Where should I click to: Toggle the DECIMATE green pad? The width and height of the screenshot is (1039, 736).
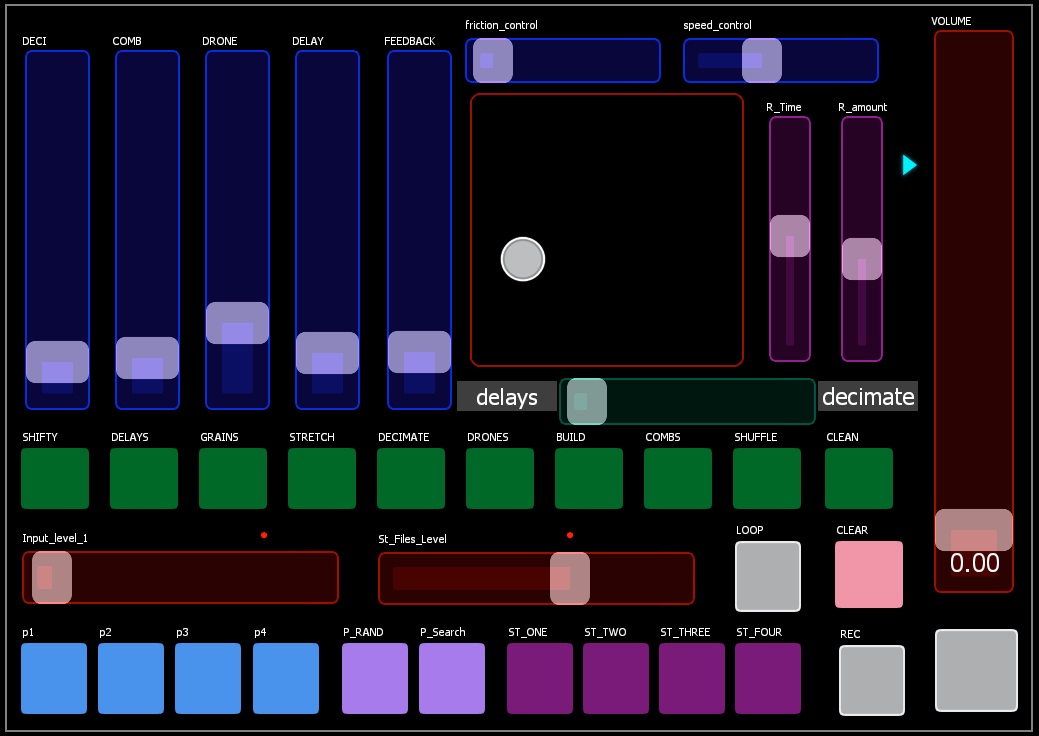pos(411,478)
